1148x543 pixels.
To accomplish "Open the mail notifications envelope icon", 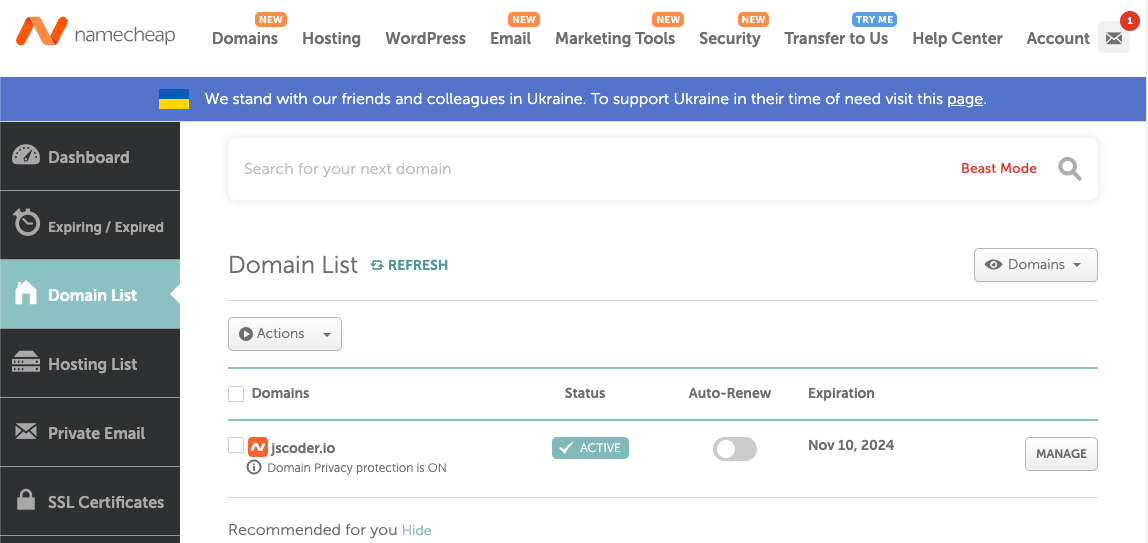I will coord(1114,37).
